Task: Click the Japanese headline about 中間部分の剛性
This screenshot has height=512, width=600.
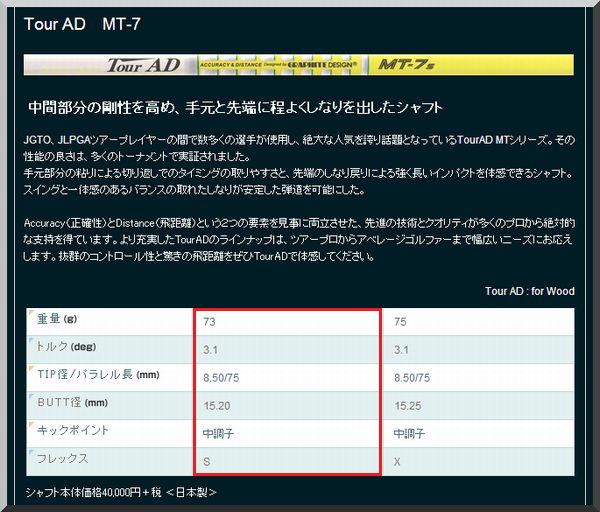Action: pos(235,108)
